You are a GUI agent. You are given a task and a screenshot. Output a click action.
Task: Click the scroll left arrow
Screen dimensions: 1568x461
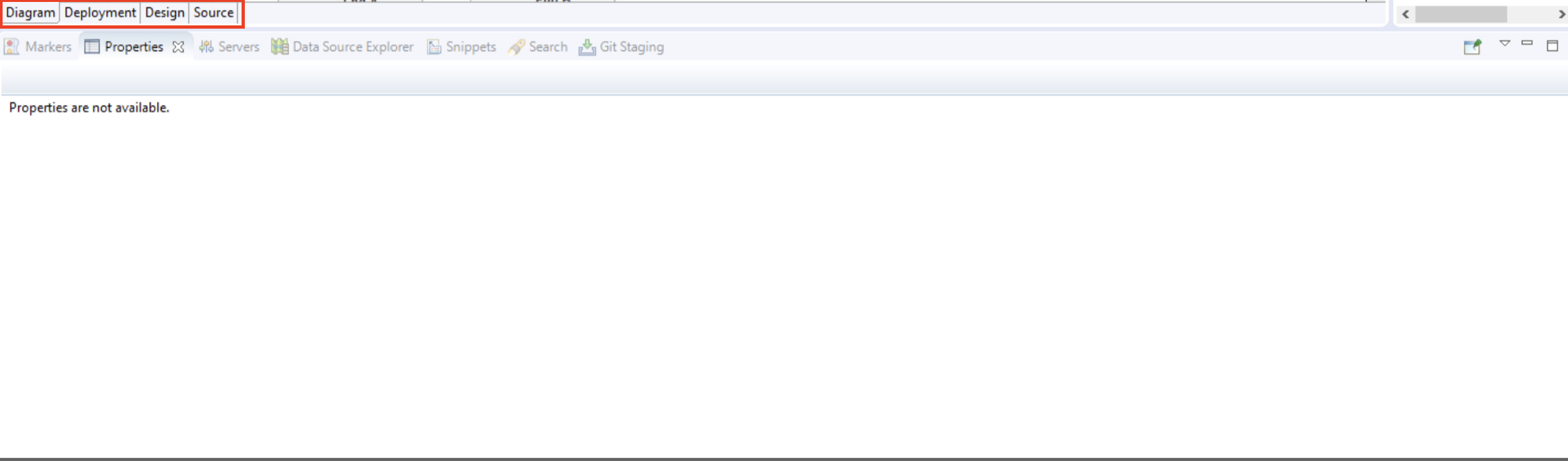pyautogui.click(x=1406, y=14)
